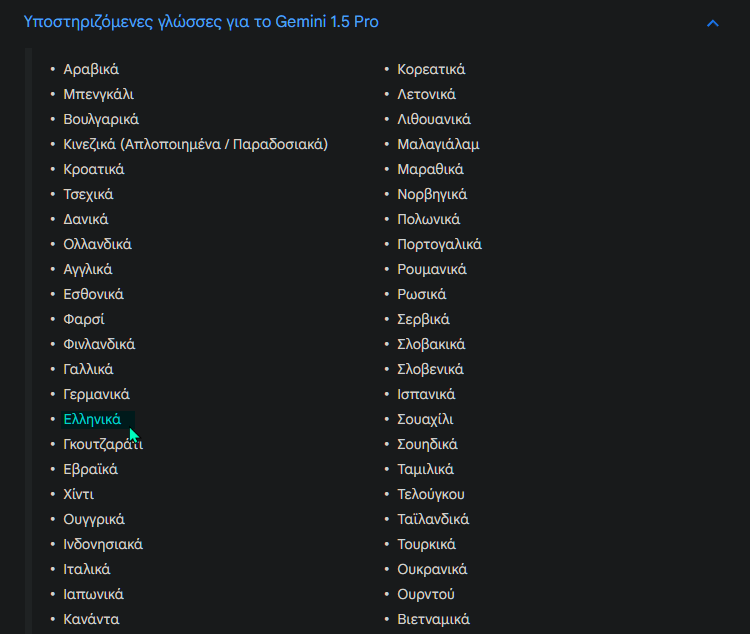Click on 'Ταϊλανδικά' entry
750x634 pixels.
click(x=433, y=519)
